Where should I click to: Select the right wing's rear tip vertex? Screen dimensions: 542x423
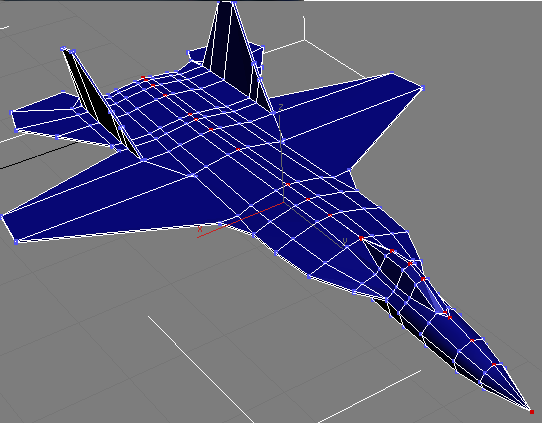point(392,73)
